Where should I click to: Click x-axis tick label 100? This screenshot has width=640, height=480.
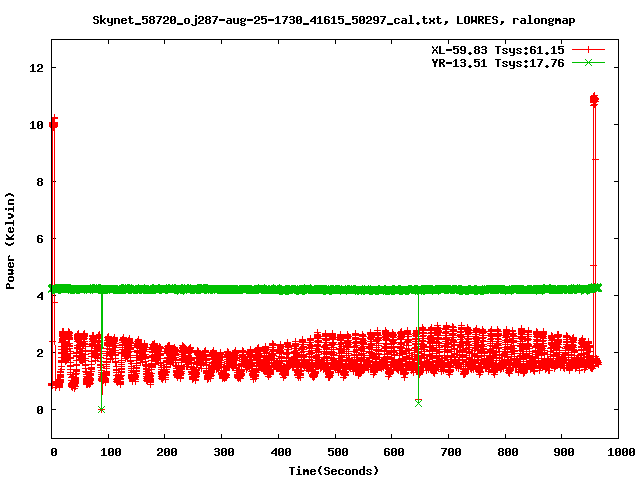pos(111,452)
